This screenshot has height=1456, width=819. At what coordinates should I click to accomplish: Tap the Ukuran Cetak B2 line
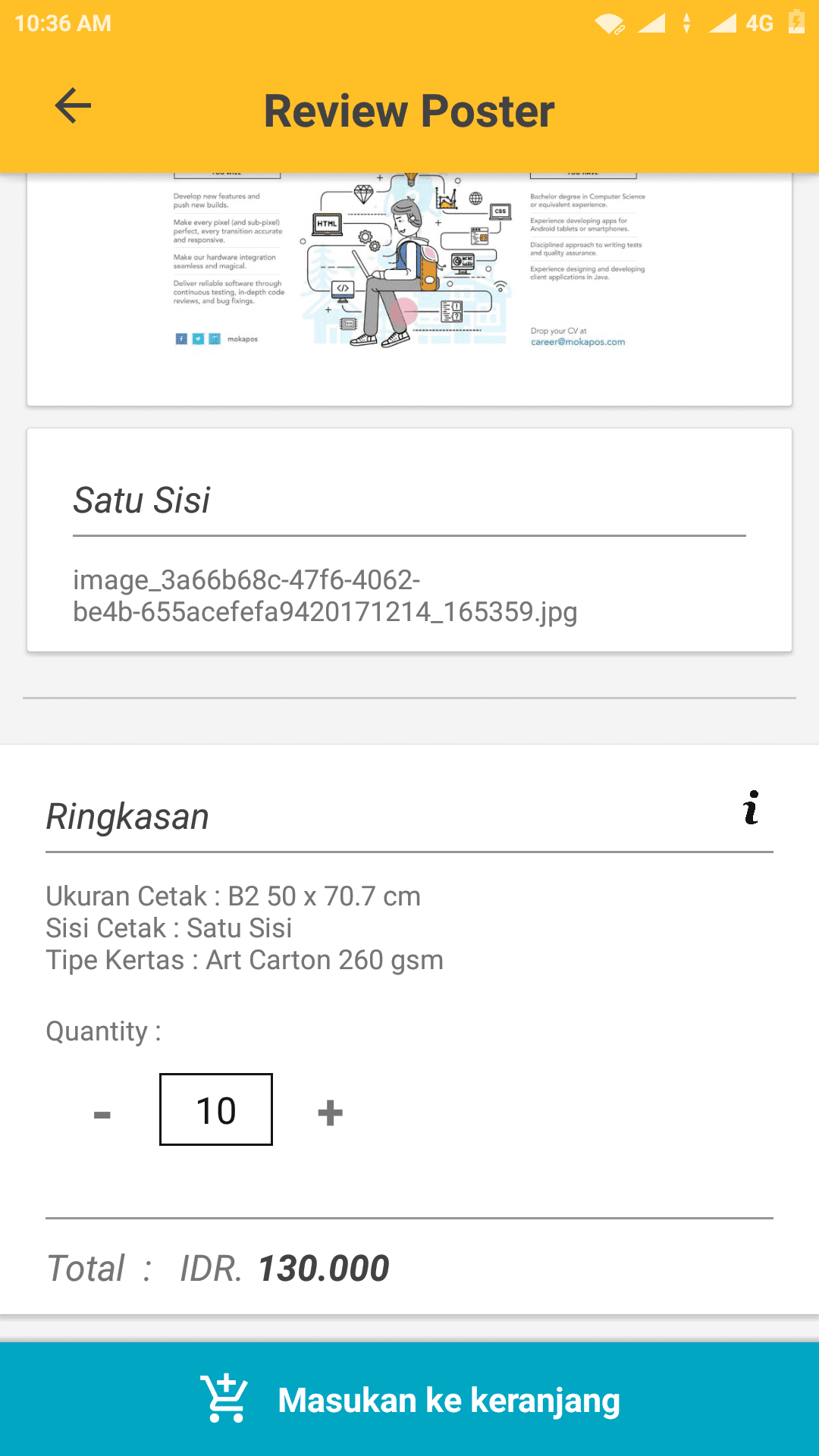coord(234,896)
